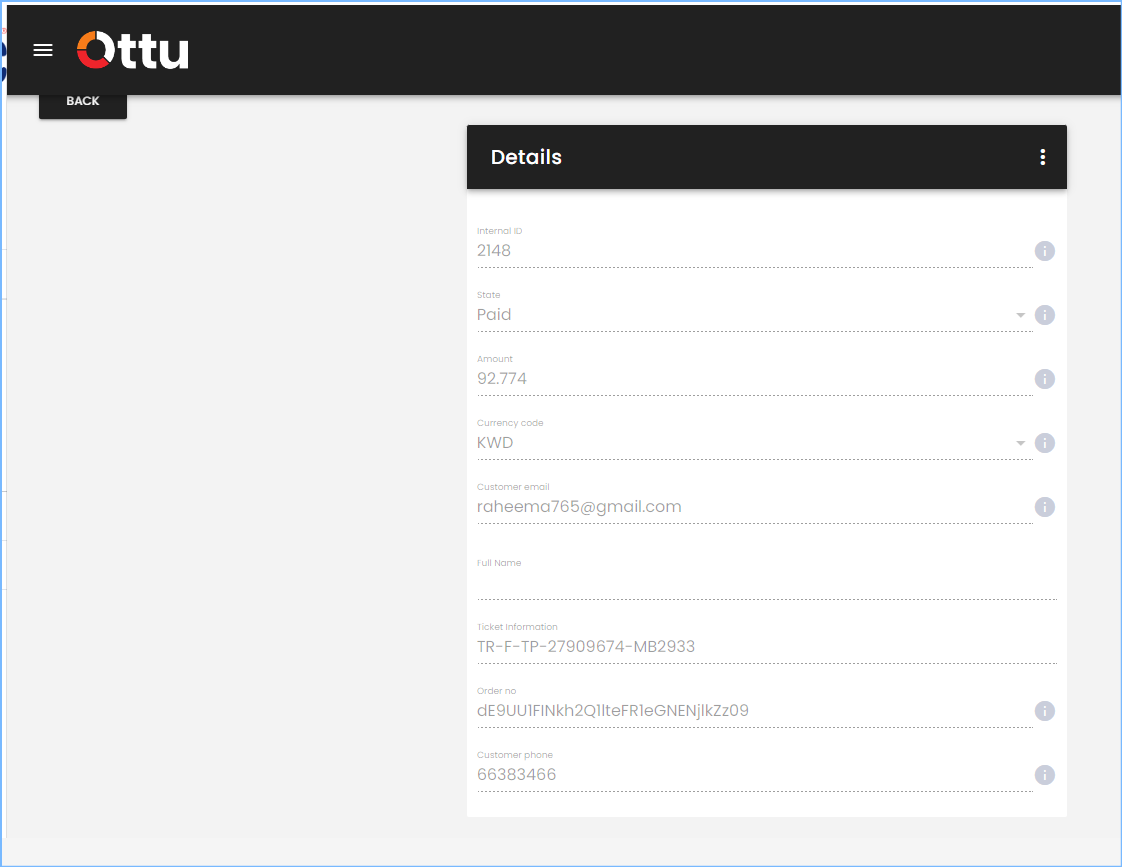Open the Details three-dot options menu
The height and width of the screenshot is (867, 1122).
point(1043,157)
